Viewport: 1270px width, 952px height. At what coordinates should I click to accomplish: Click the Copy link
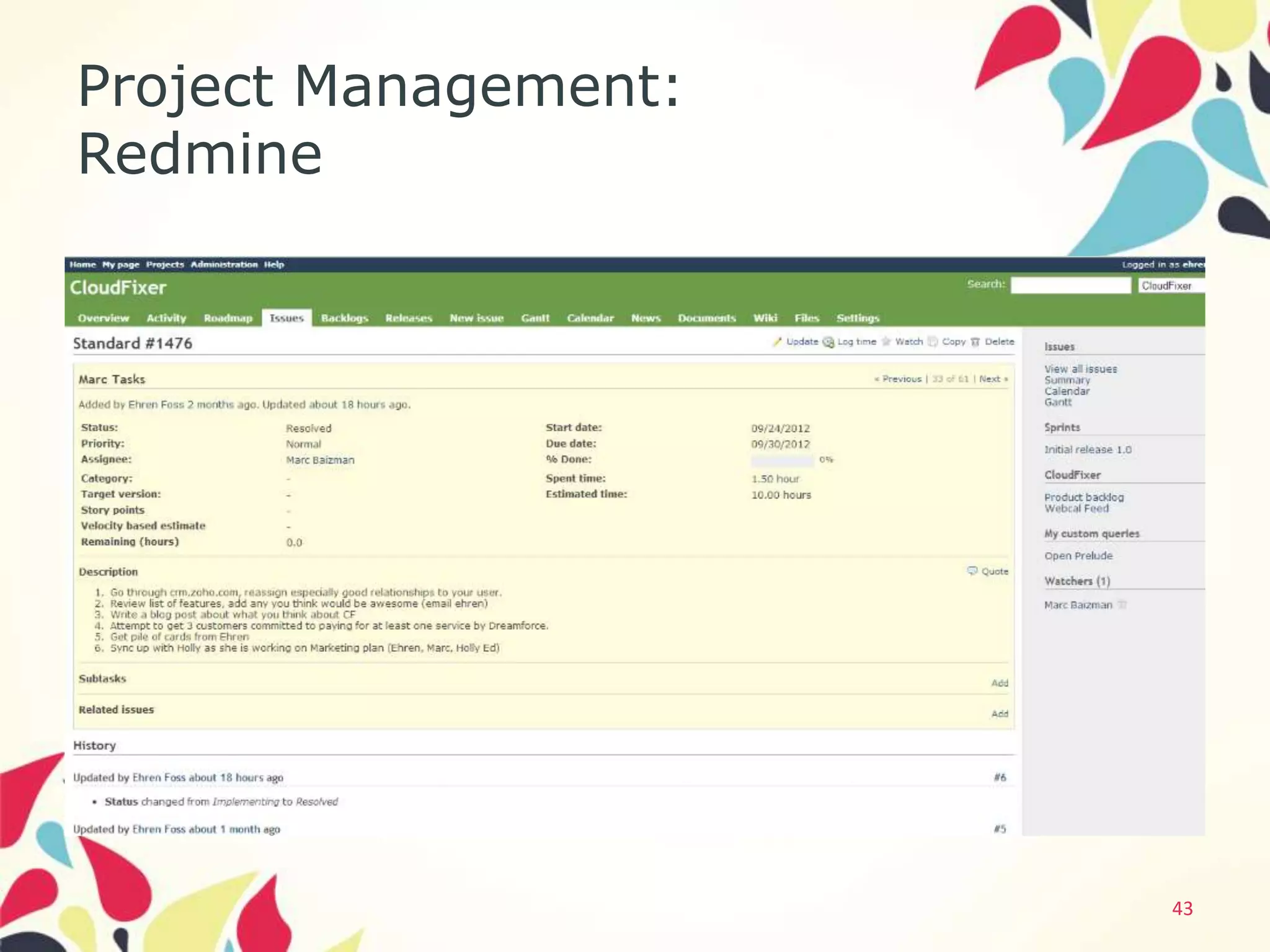pyautogui.click(x=954, y=342)
